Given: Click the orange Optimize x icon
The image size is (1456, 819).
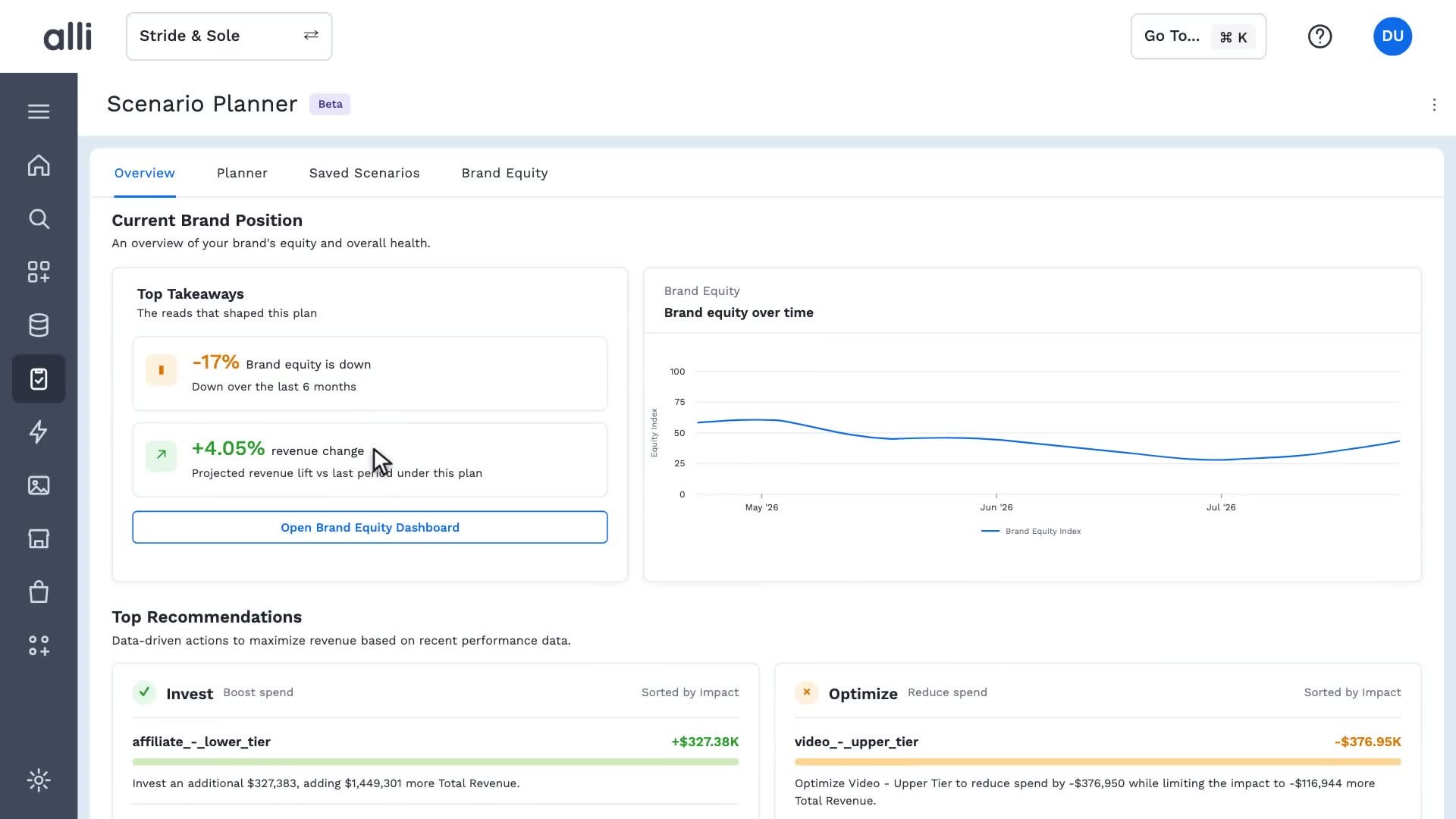Looking at the screenshot, I should pyautogui.click(x=806, y=692).
